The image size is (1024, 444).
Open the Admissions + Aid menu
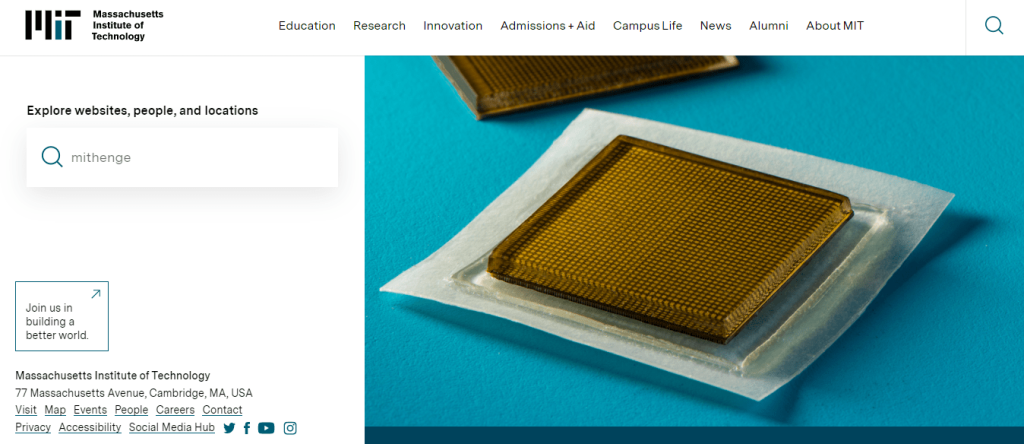547,26
